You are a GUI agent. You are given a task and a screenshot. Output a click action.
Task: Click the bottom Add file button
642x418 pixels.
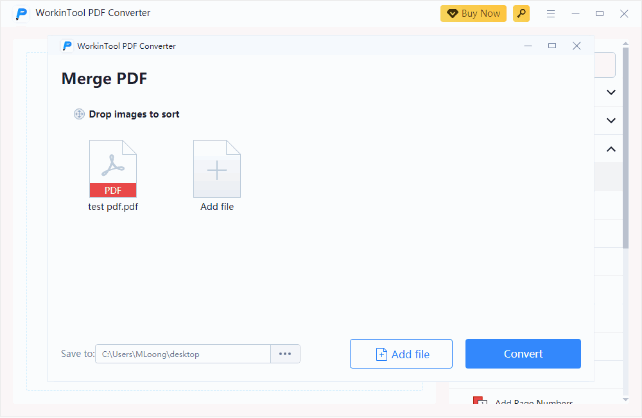coord(401,354)
